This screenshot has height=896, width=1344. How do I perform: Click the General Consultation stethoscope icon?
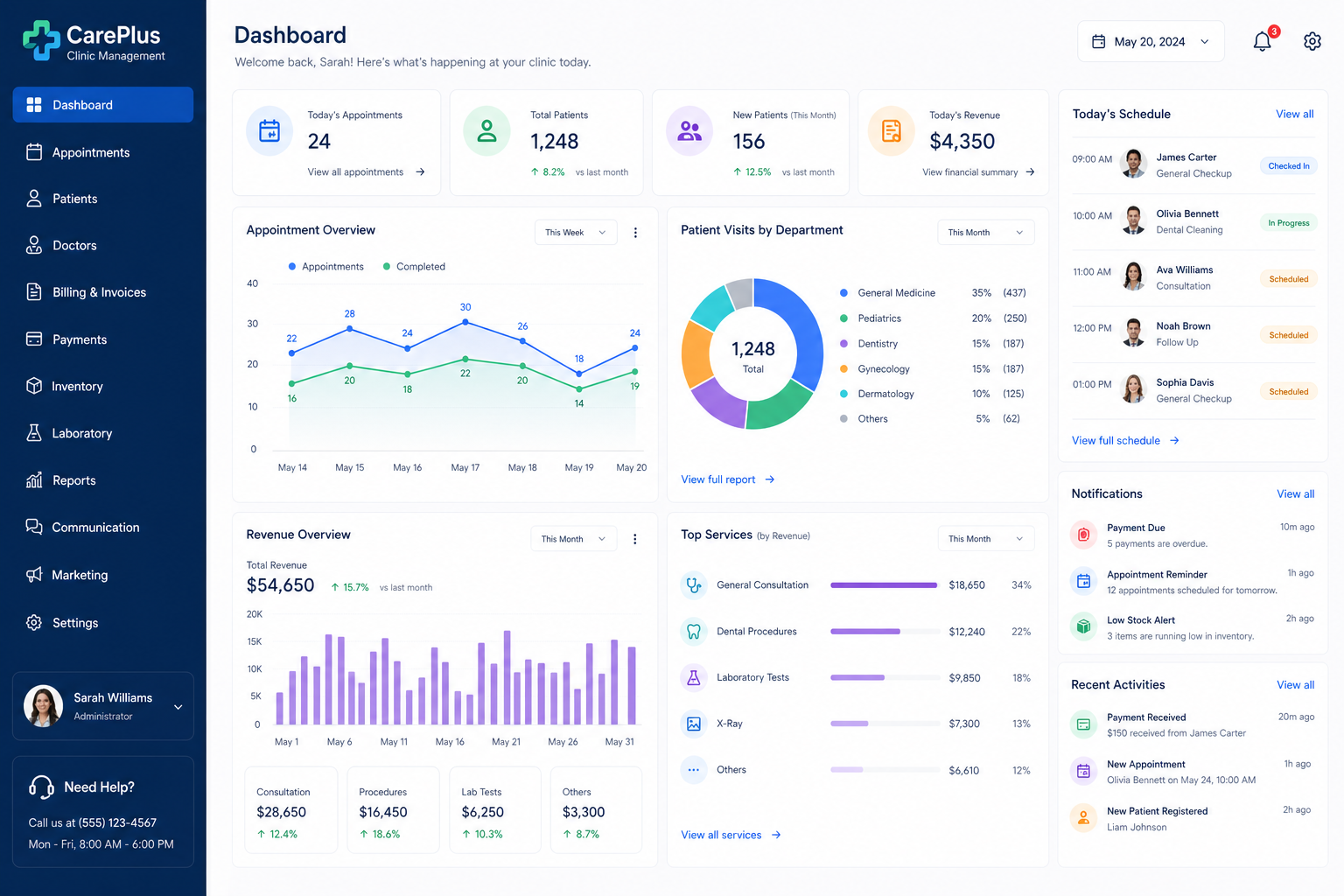point(694,585)
